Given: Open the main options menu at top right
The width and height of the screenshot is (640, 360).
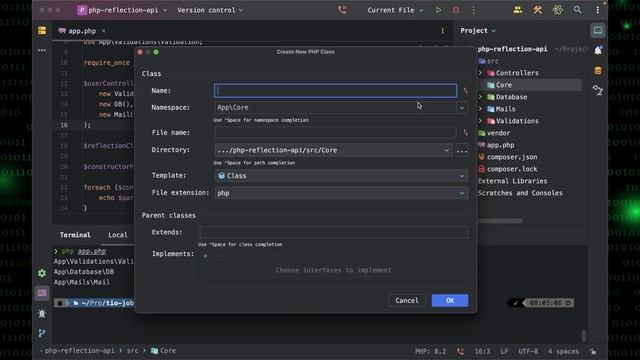Looking at the screenshot, I should (598, 10).
